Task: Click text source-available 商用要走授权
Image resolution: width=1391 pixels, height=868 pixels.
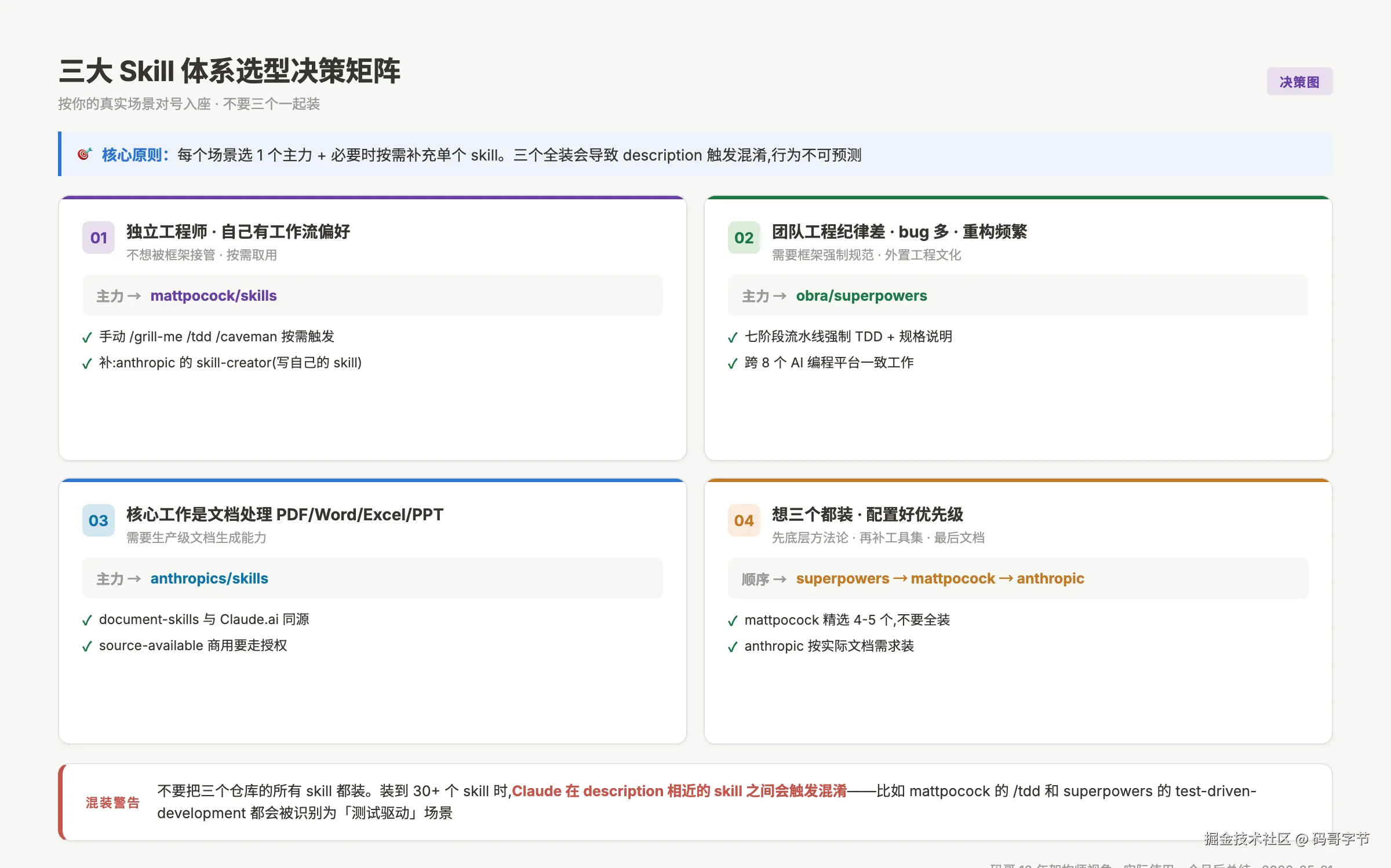Action: pos(193,645)
